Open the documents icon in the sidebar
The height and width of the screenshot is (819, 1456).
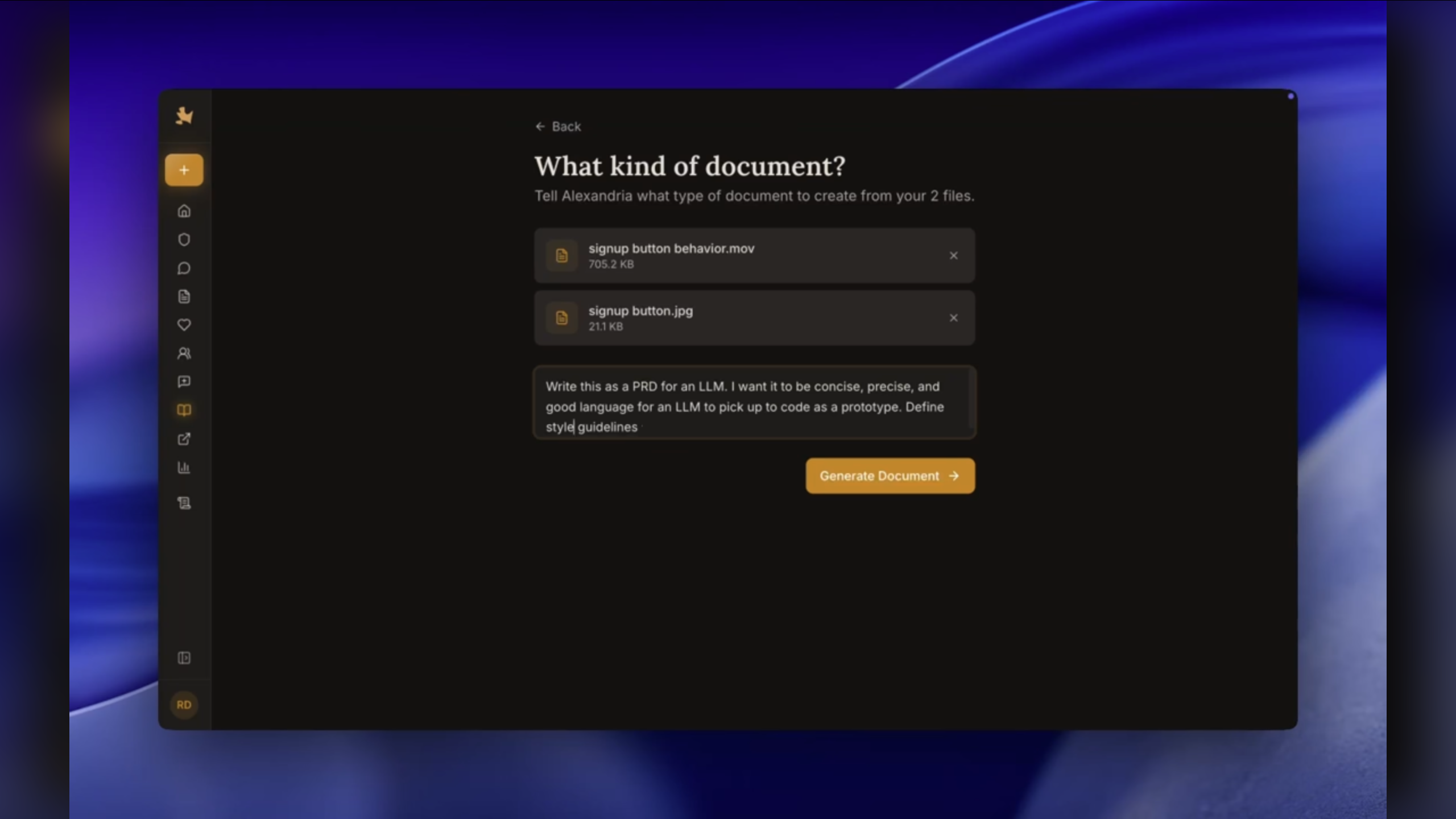(x=184, y=296)
